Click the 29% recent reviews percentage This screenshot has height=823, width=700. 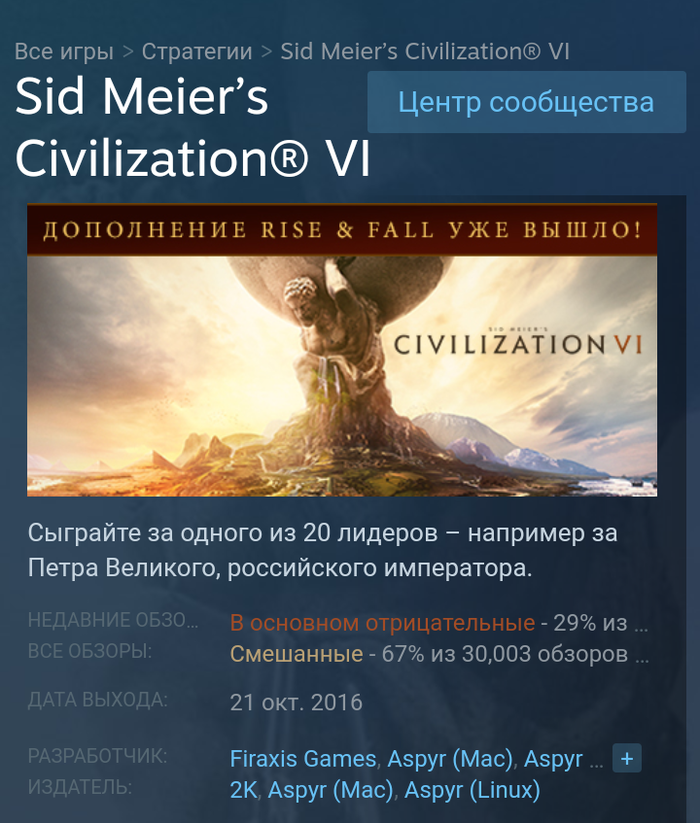[575, 623]
